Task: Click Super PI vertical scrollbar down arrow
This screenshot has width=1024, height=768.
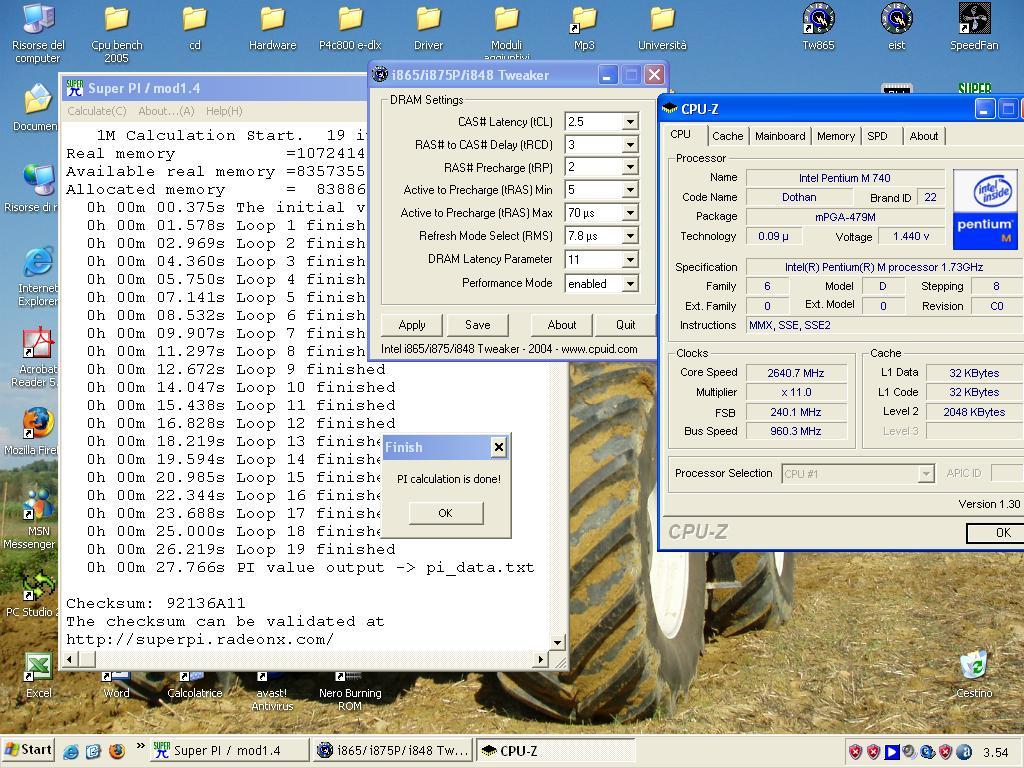Action: click(557, 643)
